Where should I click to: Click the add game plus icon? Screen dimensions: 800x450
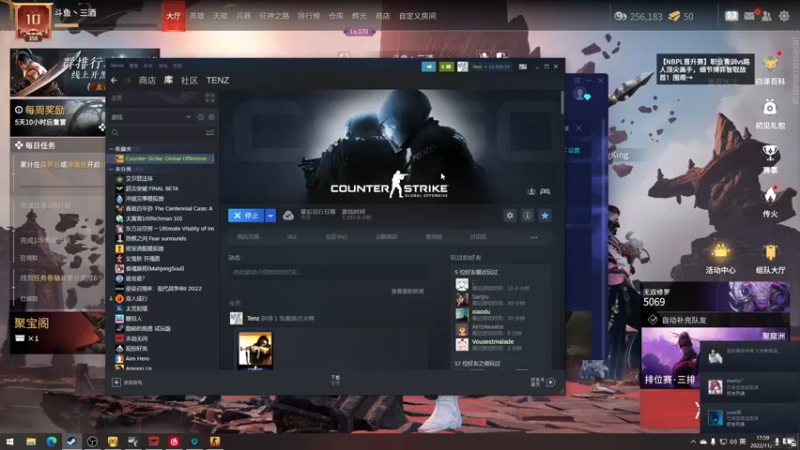[116, 382]
